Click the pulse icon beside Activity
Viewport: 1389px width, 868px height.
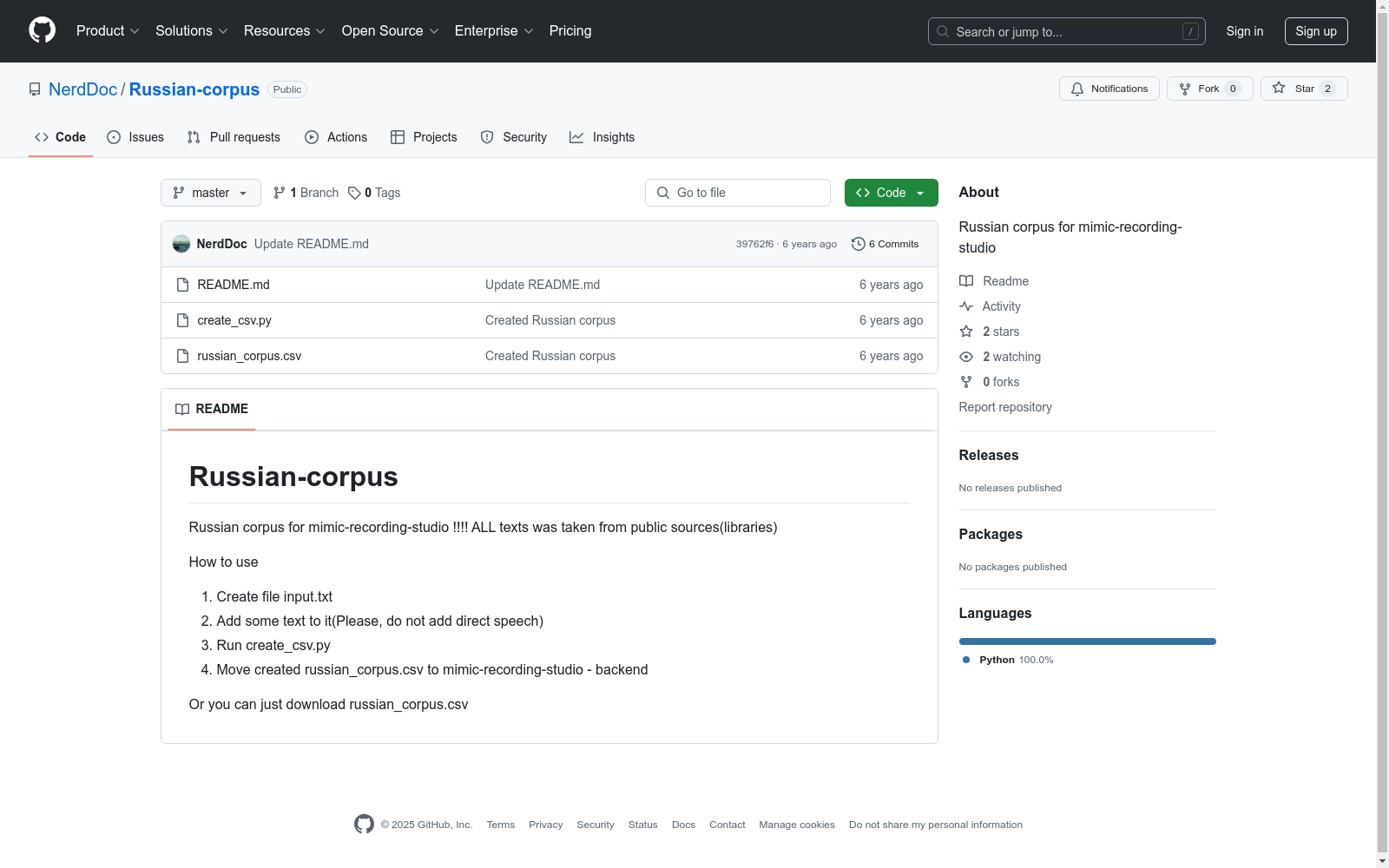pyautogui.click(x=966, y=306)
